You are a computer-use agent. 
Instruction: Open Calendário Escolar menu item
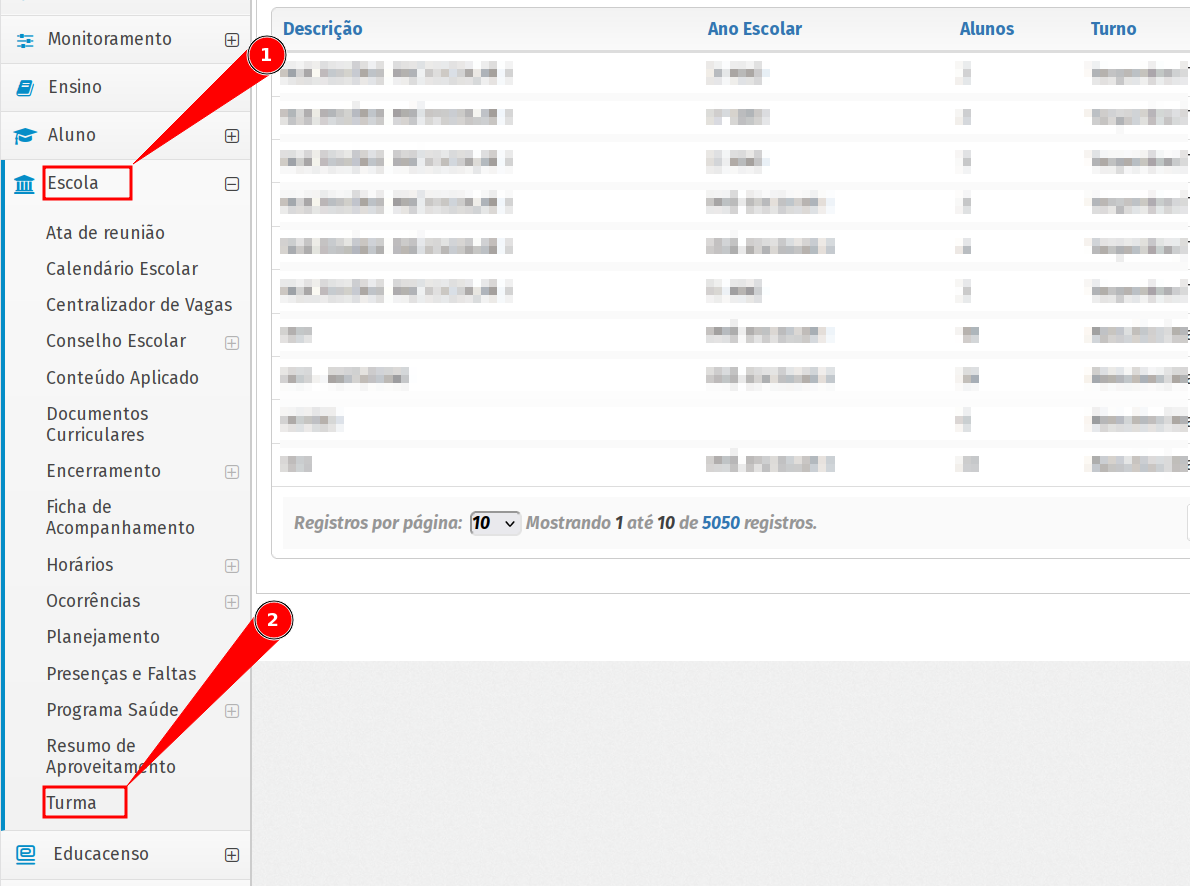[x=122, y=269]
